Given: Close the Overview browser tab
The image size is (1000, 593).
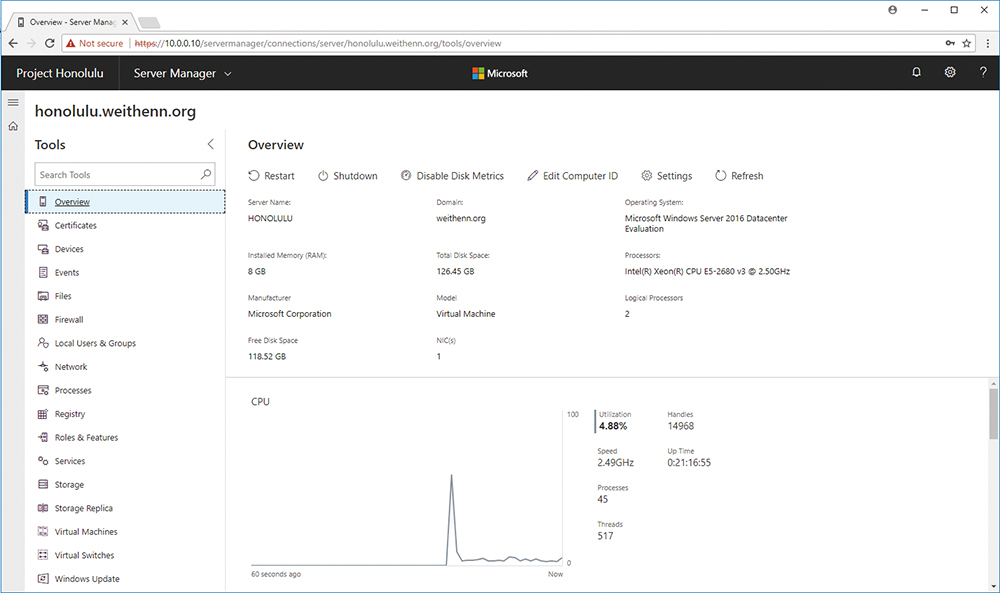Looking at the screenshot, I should click(x=125, y=22).
